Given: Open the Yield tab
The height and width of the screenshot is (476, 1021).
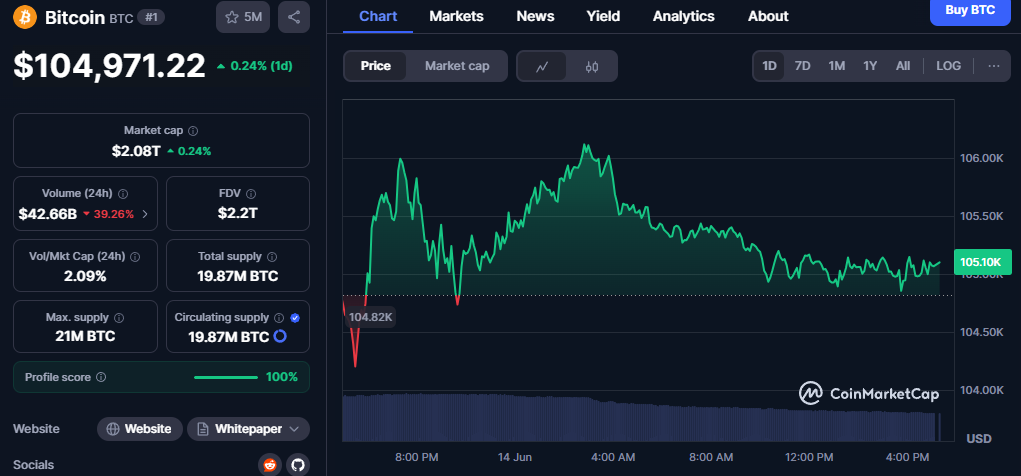Looking at the screenshot, I should point(603,16).
